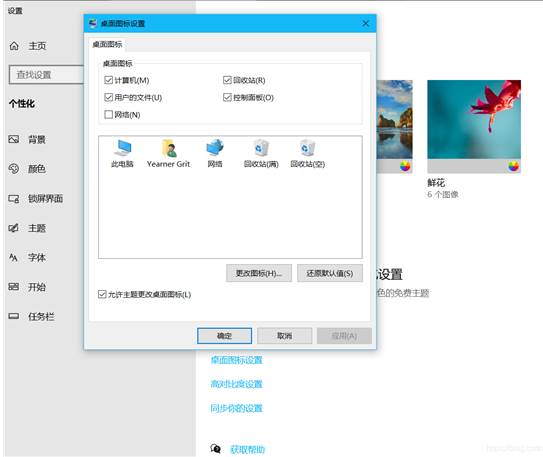Click the color wheel badge on 鲜花 theme
The image size is (543, 457).
click(513, 167)
